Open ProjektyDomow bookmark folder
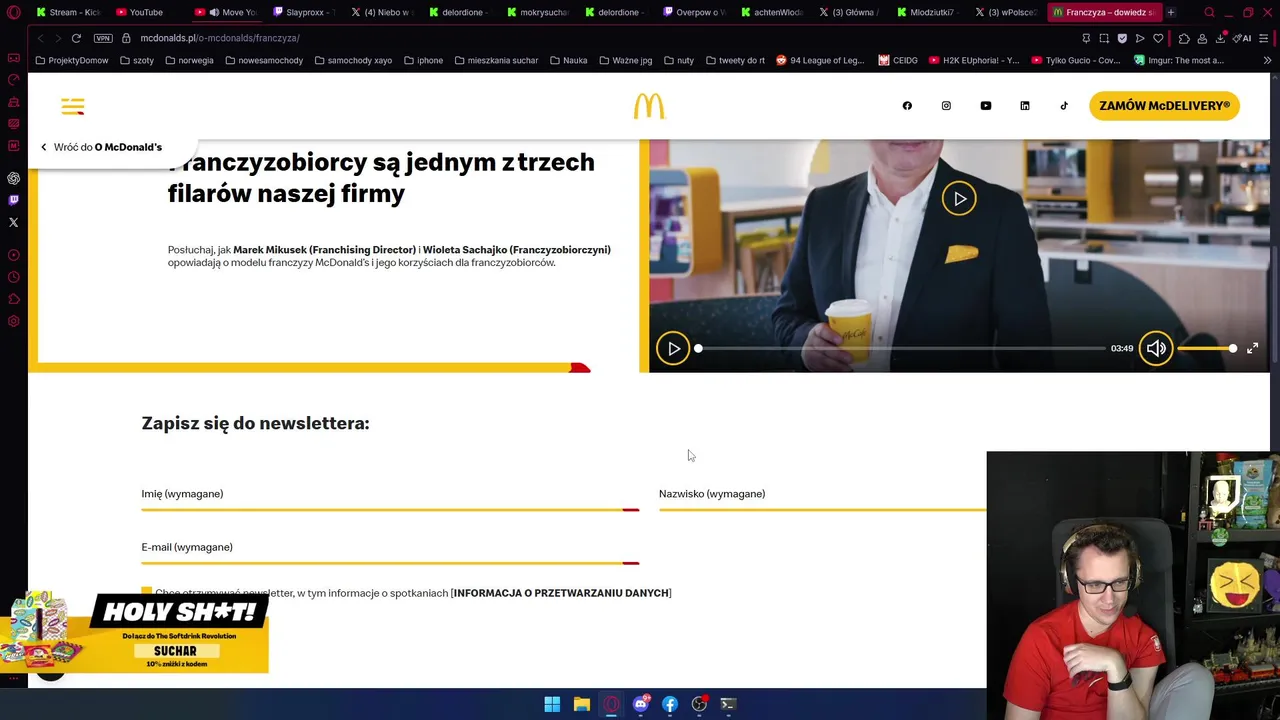 click(x=72, y=60)
